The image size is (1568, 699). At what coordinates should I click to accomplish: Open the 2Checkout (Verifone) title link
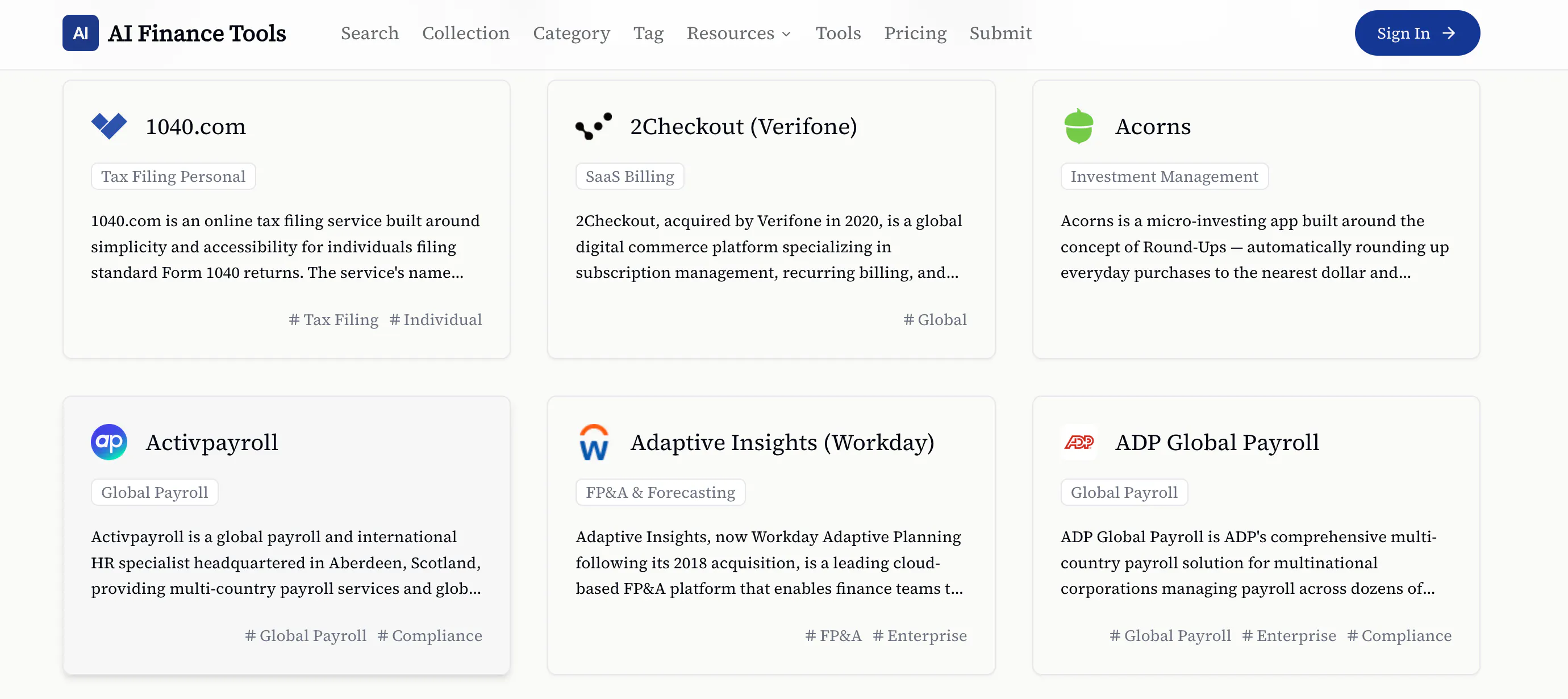[x=743, y=127]
